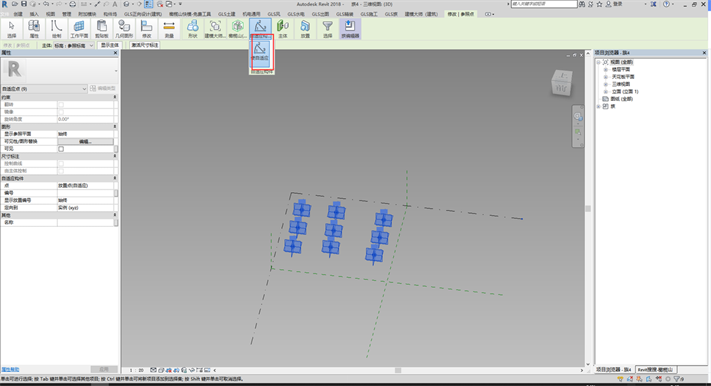The image size is (711, 386).
Task: Click the 编辑类型 edit type button
Action: pyautogui.click(x=103, y=88)
